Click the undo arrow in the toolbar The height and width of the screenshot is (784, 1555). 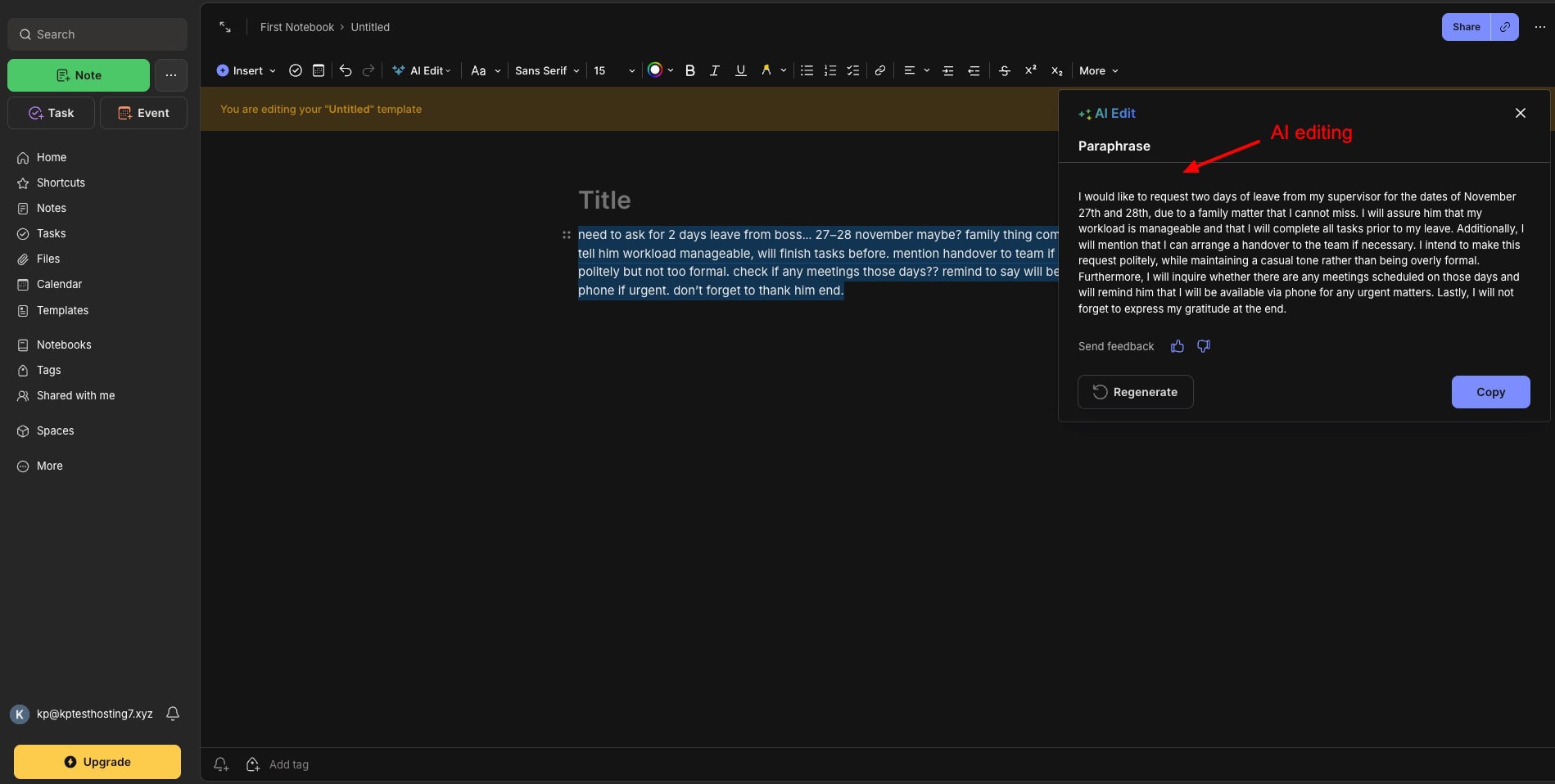pos(346,70)
